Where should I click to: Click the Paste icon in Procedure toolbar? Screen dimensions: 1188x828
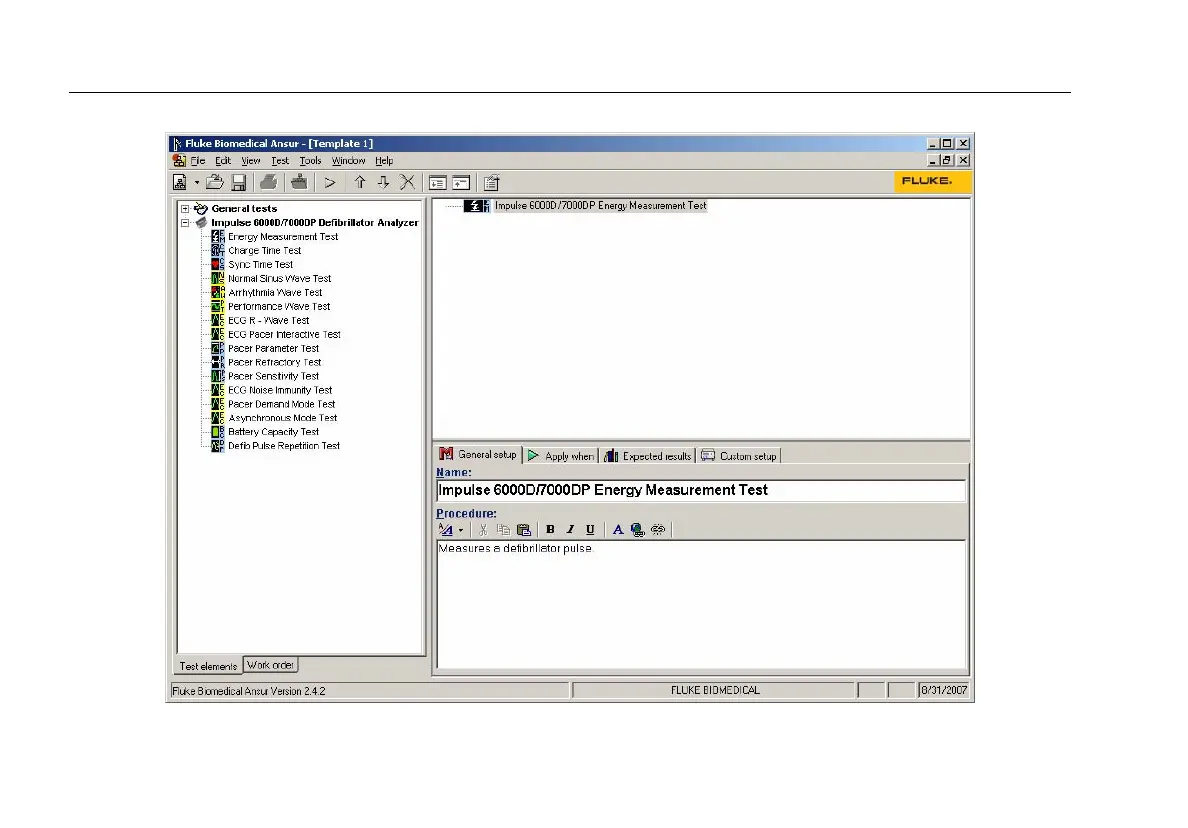tap(524, 530)
